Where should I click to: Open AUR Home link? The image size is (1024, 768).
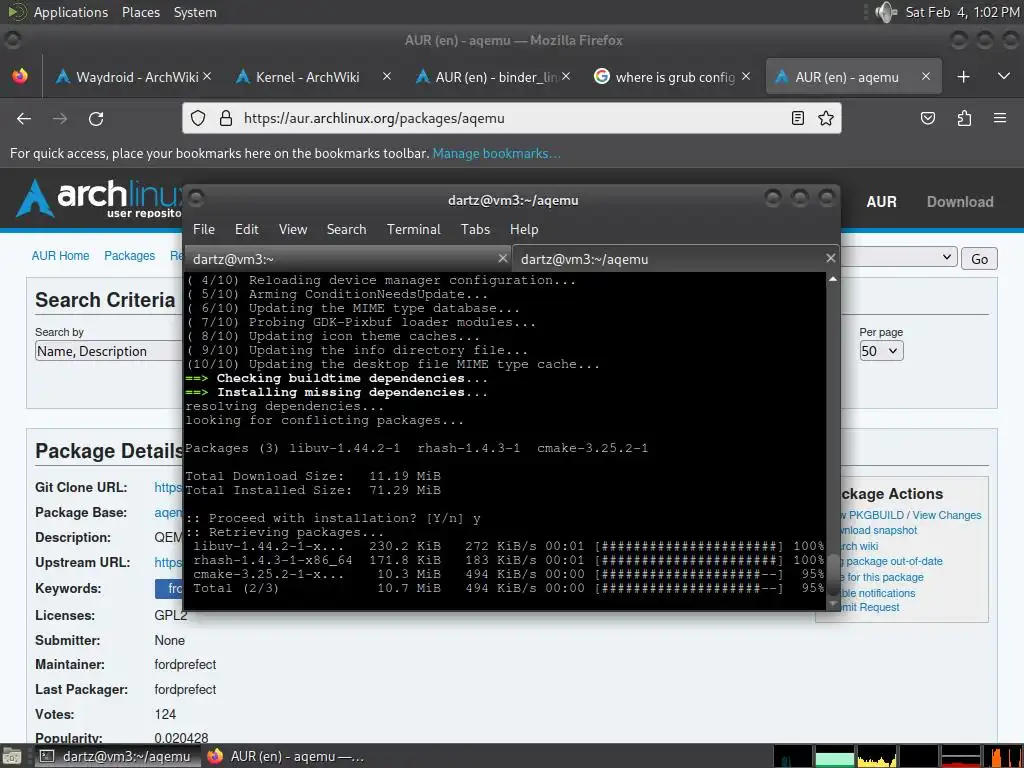(x=60, y=255)
